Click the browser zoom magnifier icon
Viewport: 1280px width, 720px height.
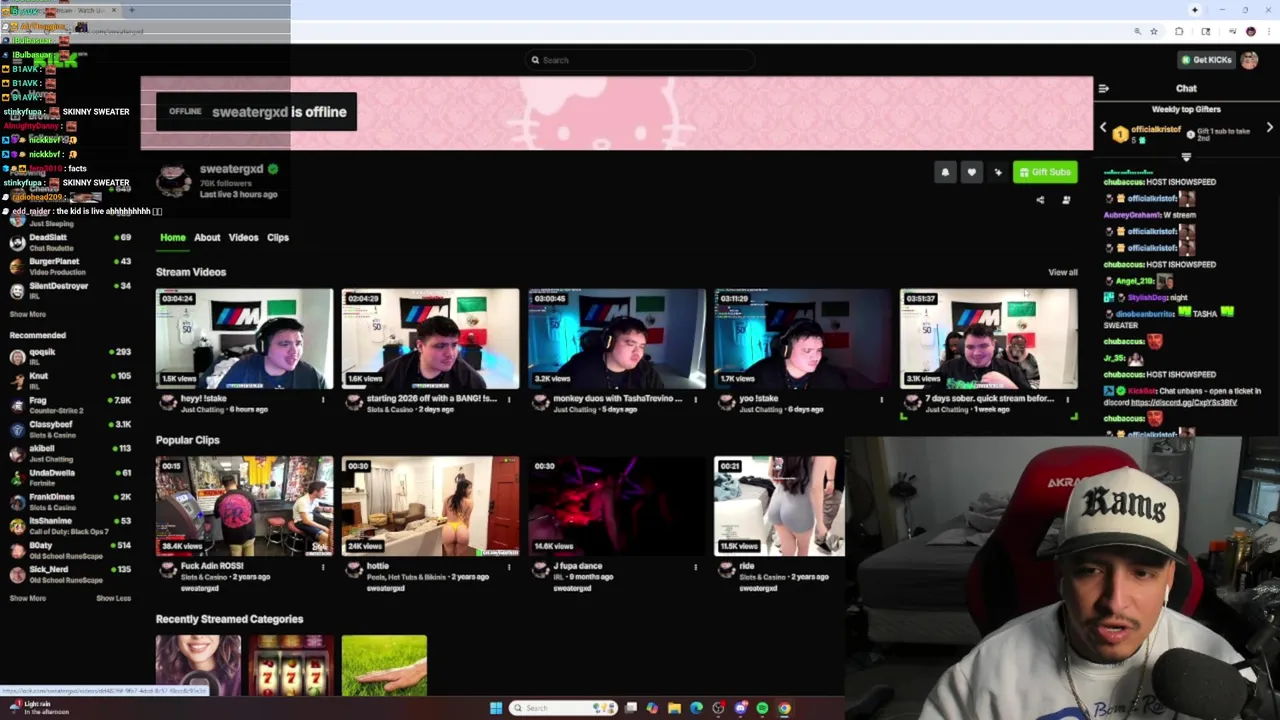coord(1138,32)
